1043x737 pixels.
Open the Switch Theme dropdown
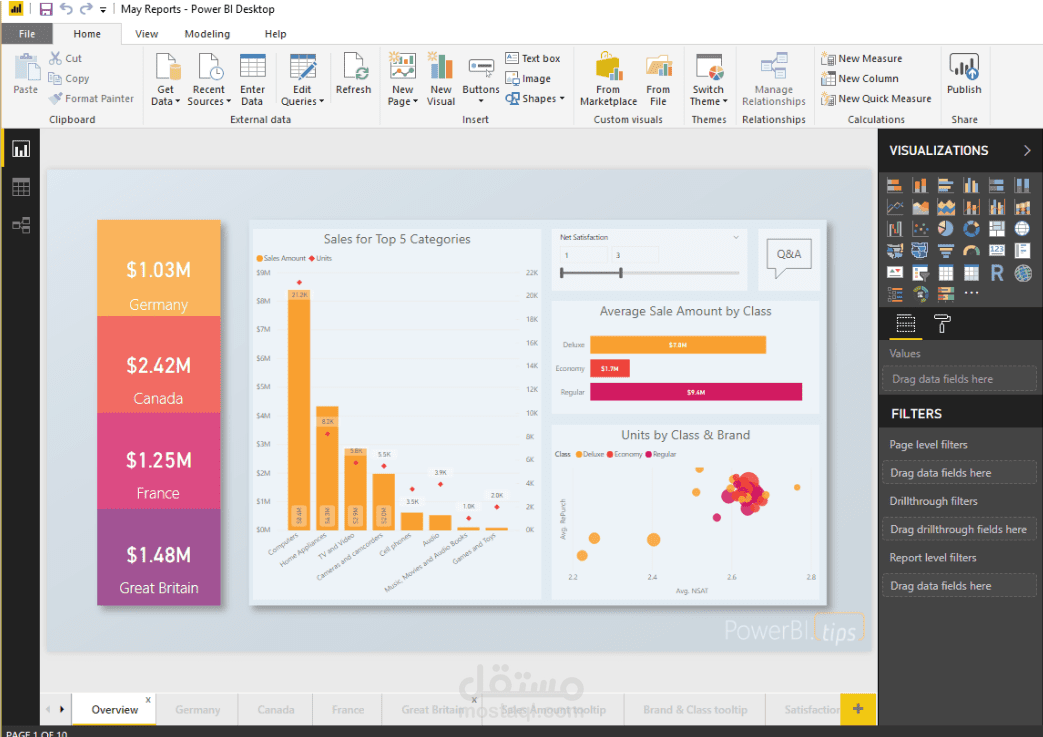pyautogui.click(x=708, y=79)
